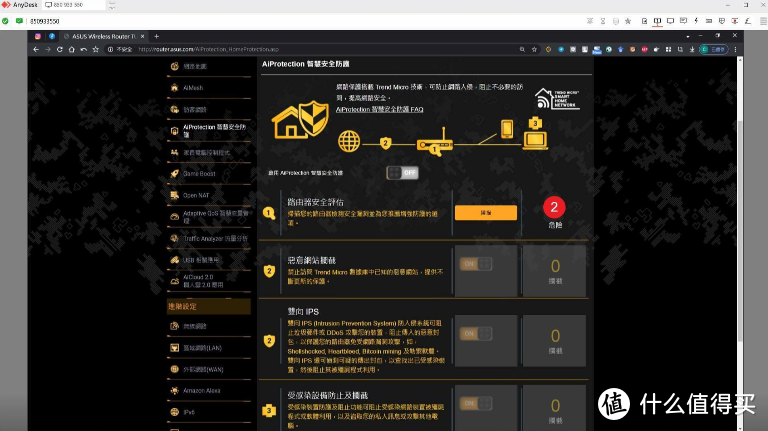
Task: Open the AiMesh sidebar item
Action: click(x=208, y=88)
